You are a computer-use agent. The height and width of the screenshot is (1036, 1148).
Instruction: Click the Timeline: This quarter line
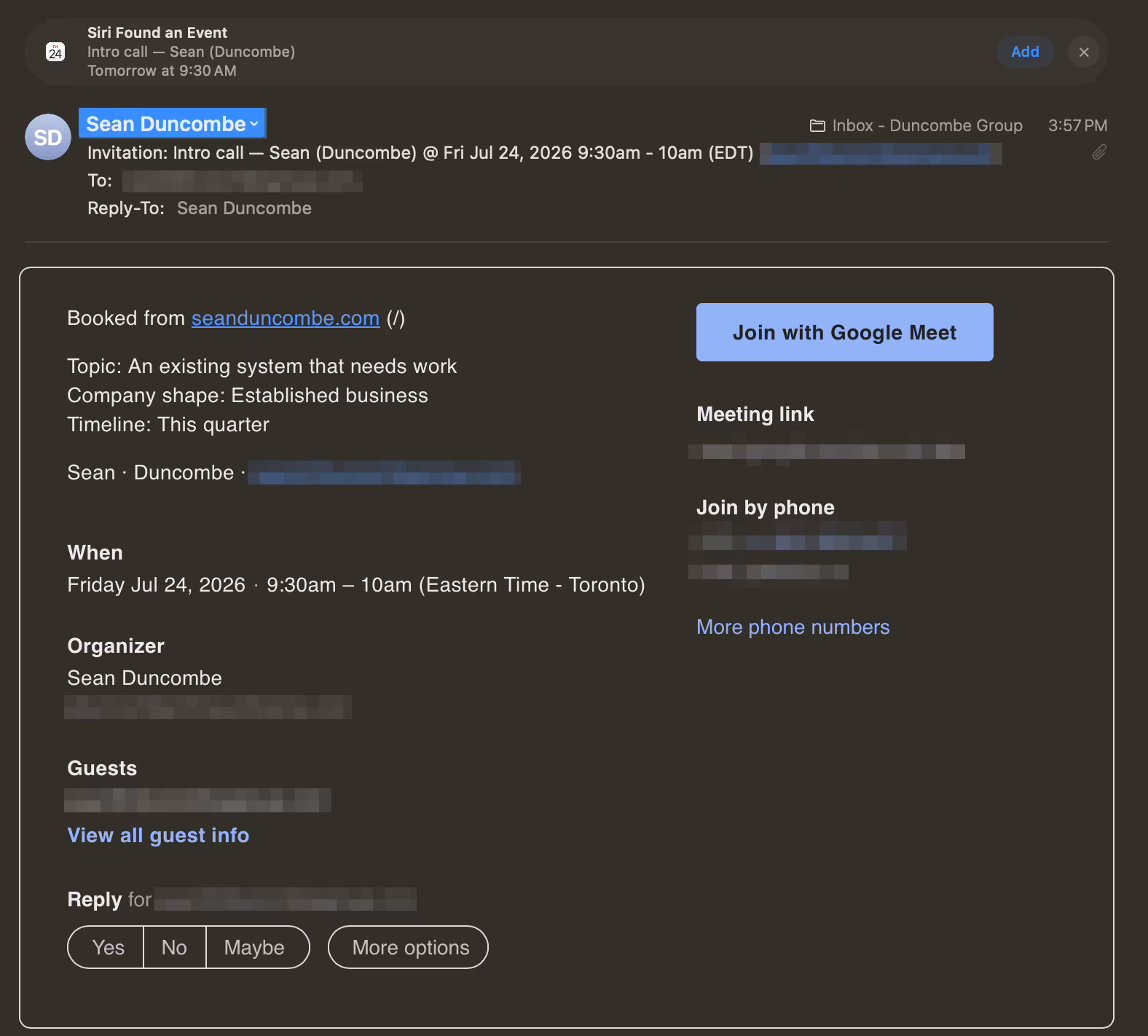[x=168, y=425]
